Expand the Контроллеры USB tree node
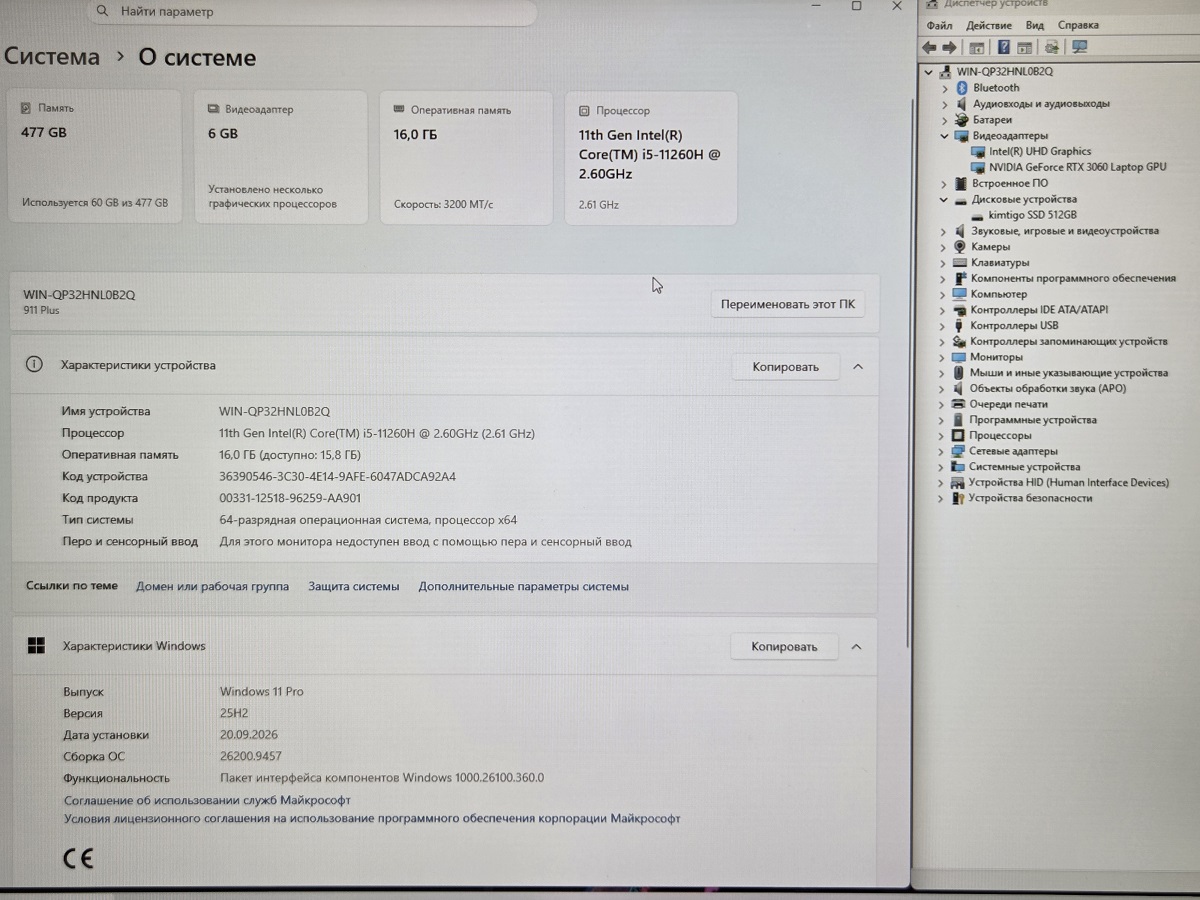 [943, 325]
